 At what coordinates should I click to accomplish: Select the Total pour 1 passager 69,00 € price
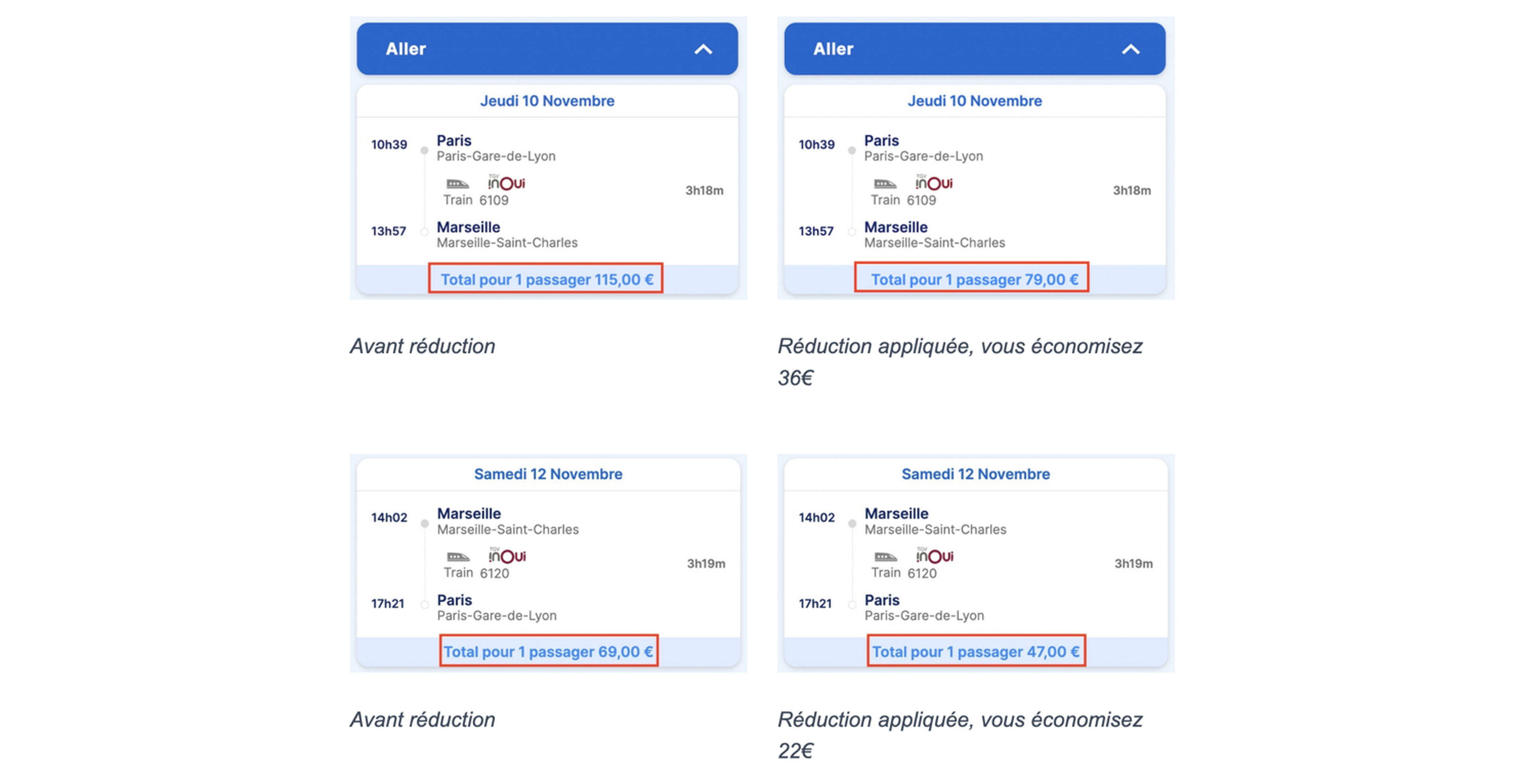pos(548,652)
